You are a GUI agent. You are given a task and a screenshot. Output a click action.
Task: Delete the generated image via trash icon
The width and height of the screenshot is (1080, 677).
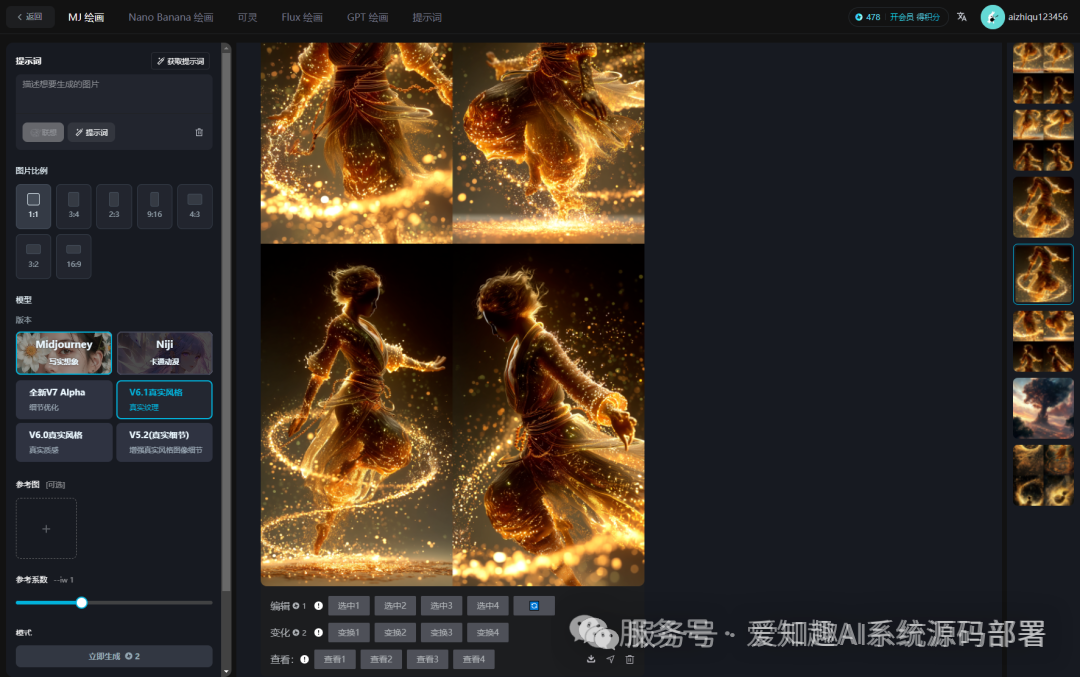tap(629, 659)
